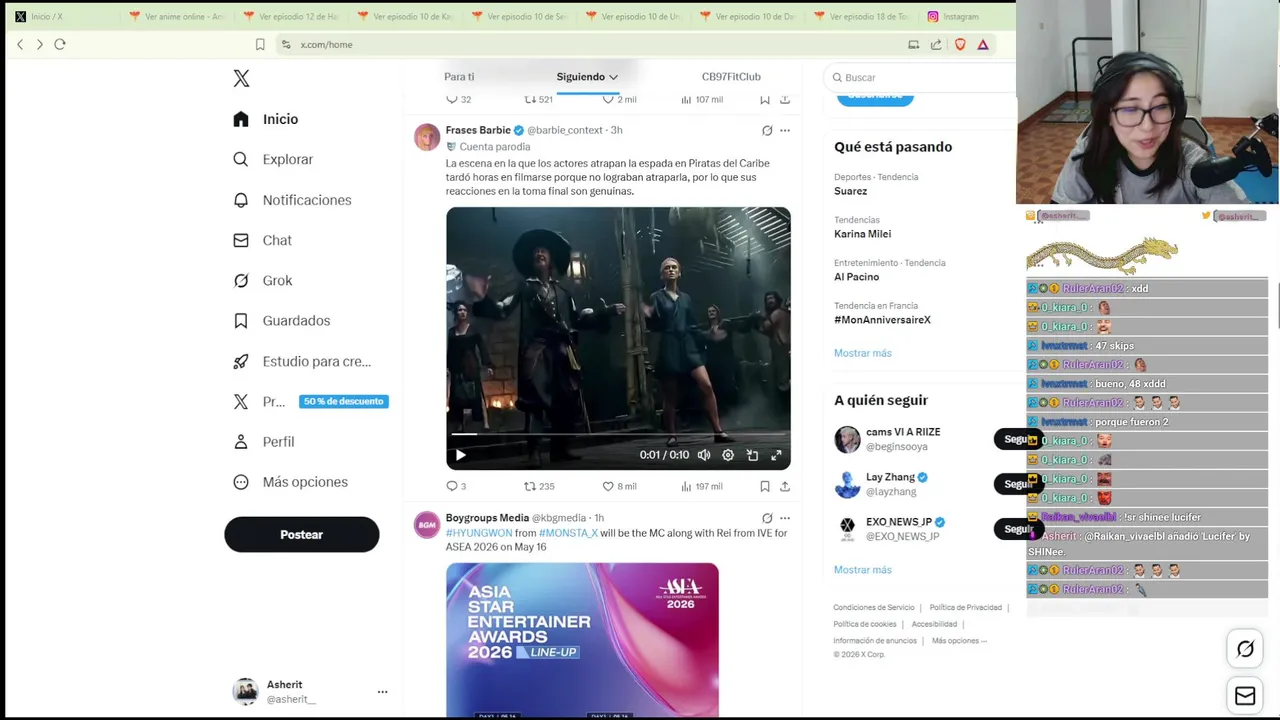Open Chat in sidebar
The height and width of the screenshot is (720, 1280).
262,240
